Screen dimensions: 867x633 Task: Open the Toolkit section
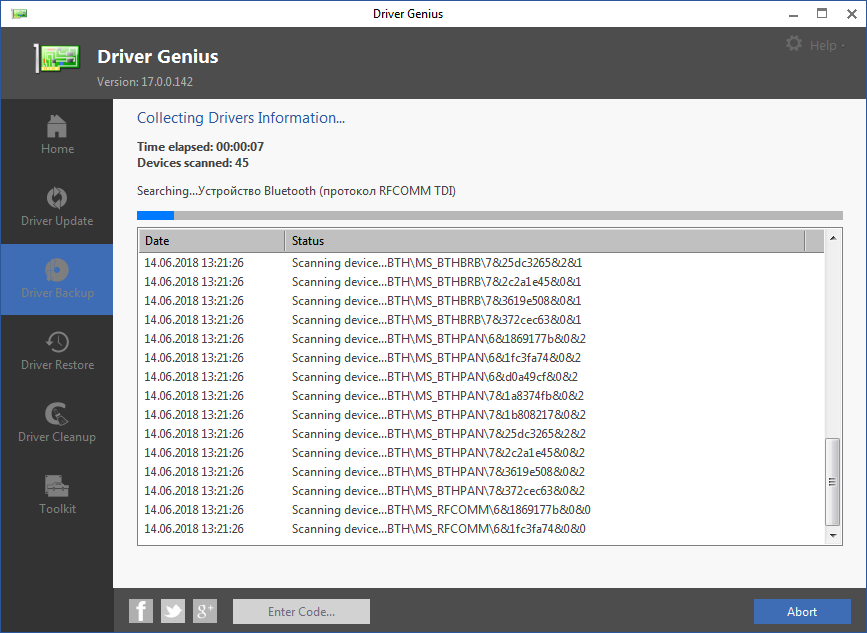(57, 495)
